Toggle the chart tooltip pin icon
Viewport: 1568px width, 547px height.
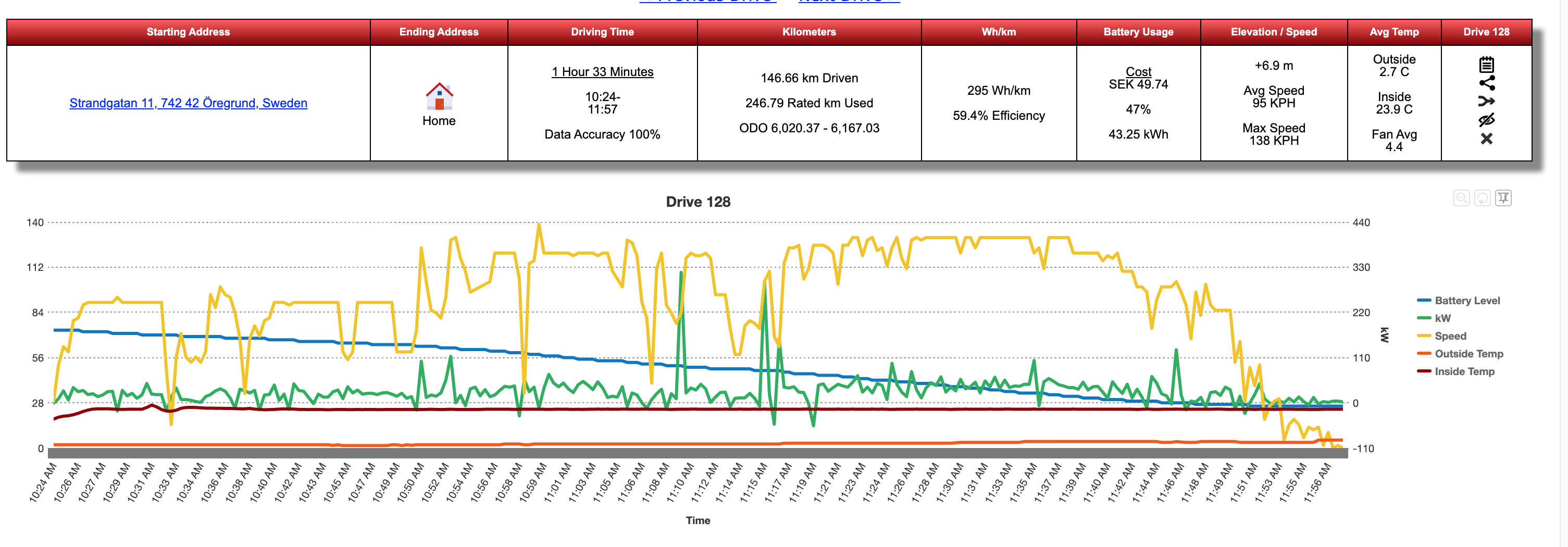(x=1503, y=198)
